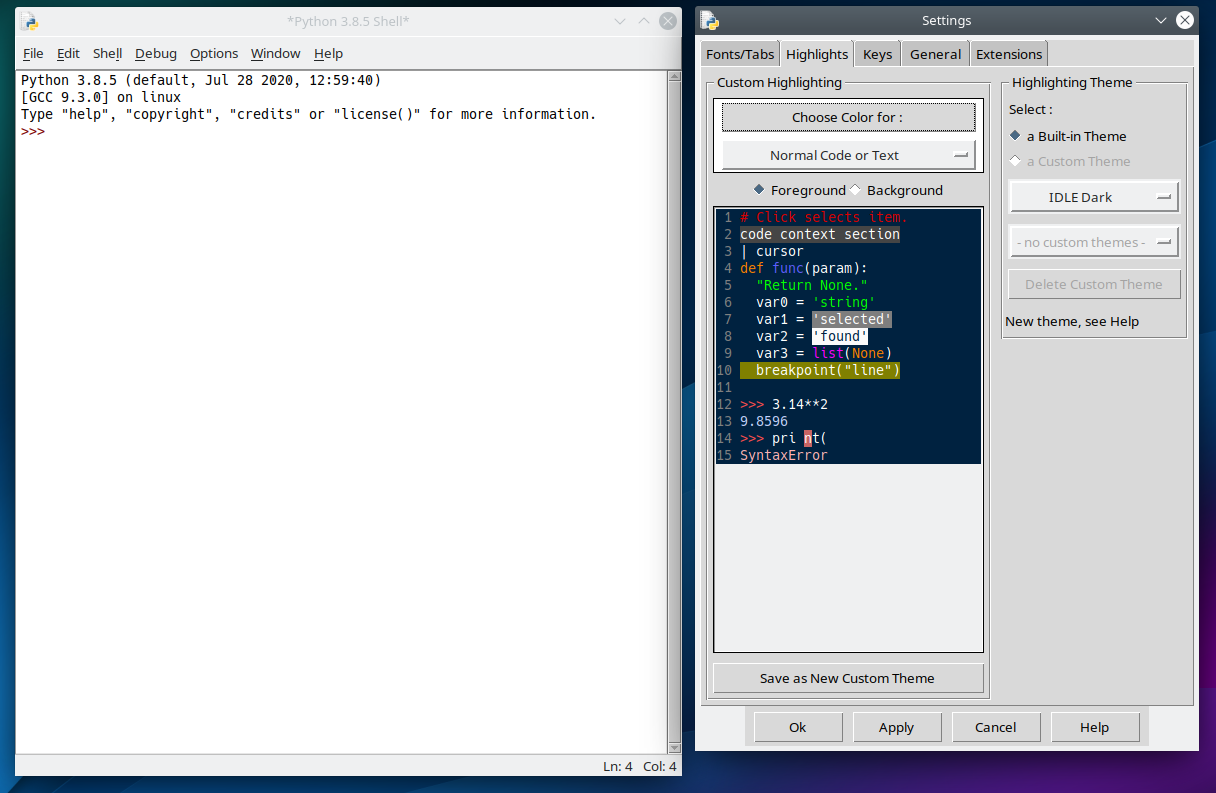Viewport: 1216px width, 793px height.
Task: Click the Col: 4 status indicator
Action: (x=660, y=766)
